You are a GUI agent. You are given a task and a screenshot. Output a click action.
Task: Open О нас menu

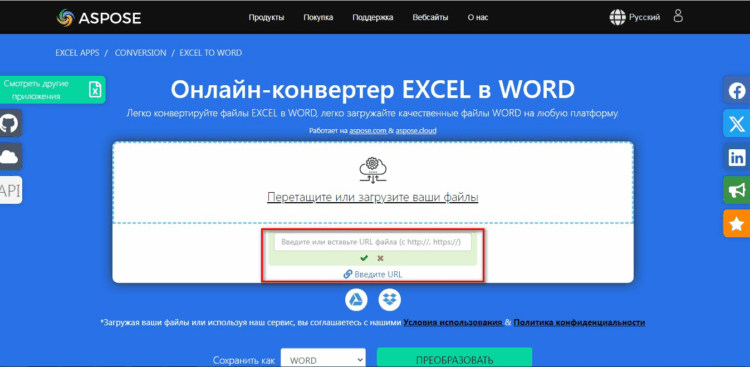(x=478, y=17)
